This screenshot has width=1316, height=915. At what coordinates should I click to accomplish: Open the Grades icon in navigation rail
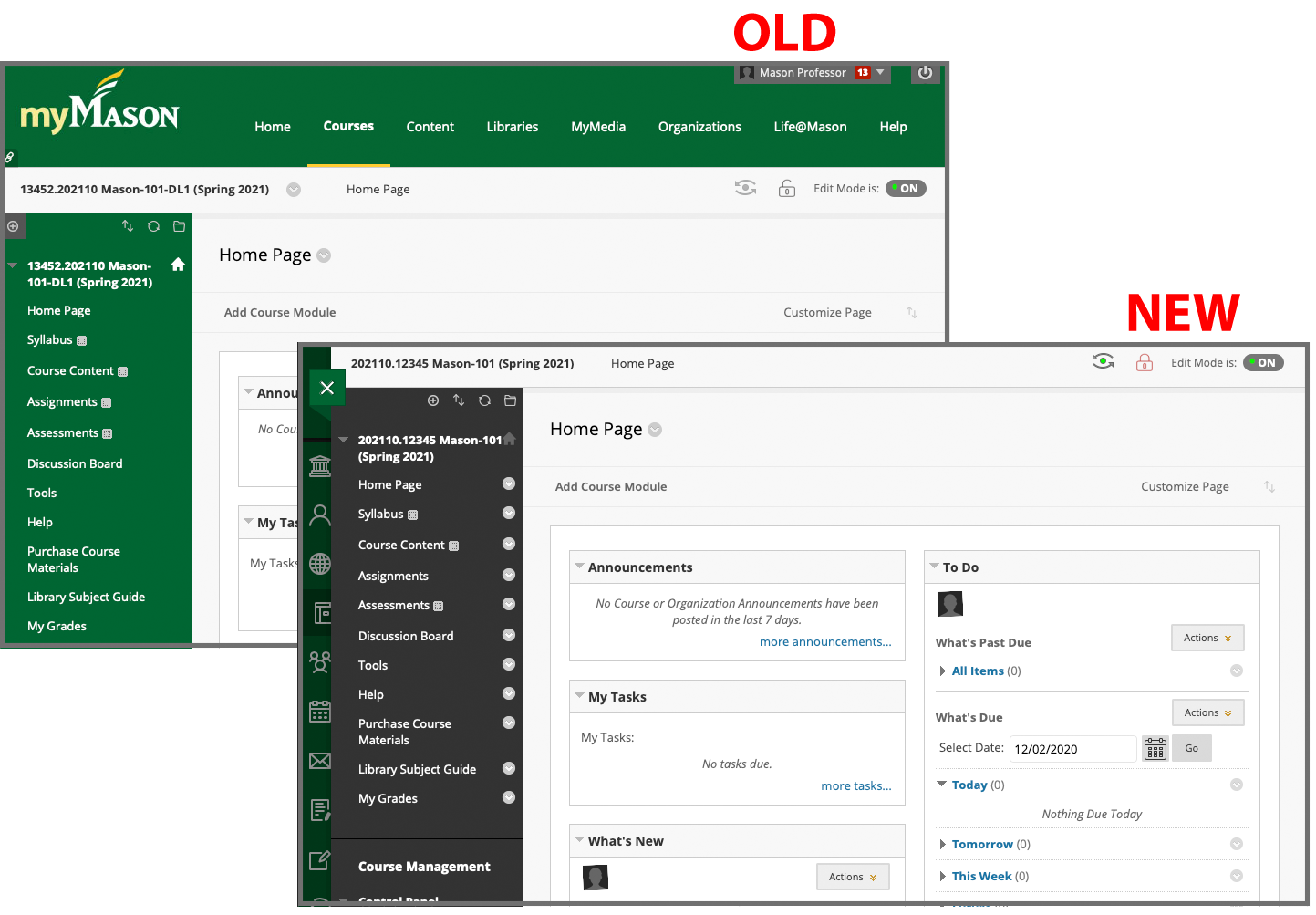coord(320,809)
